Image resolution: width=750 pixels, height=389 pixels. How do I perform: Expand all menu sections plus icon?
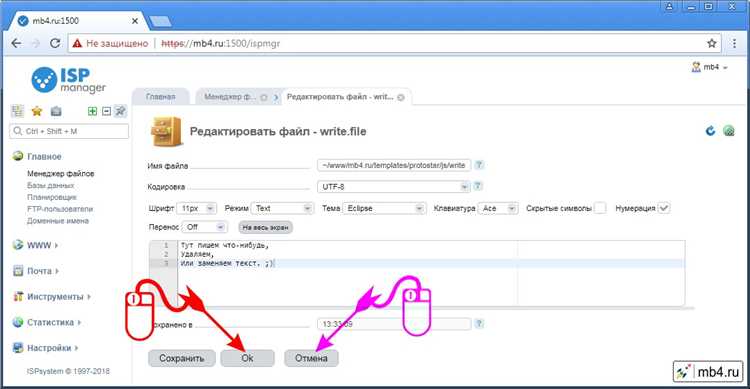click(x=92, y=111)
